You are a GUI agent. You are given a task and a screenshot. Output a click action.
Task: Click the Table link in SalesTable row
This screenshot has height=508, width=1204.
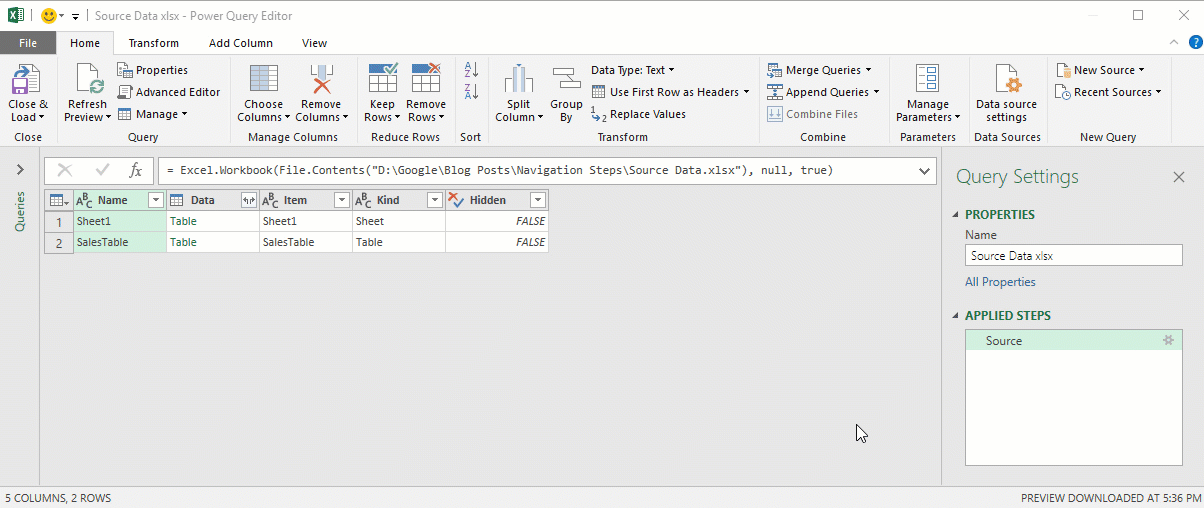(x=183, y=242)
